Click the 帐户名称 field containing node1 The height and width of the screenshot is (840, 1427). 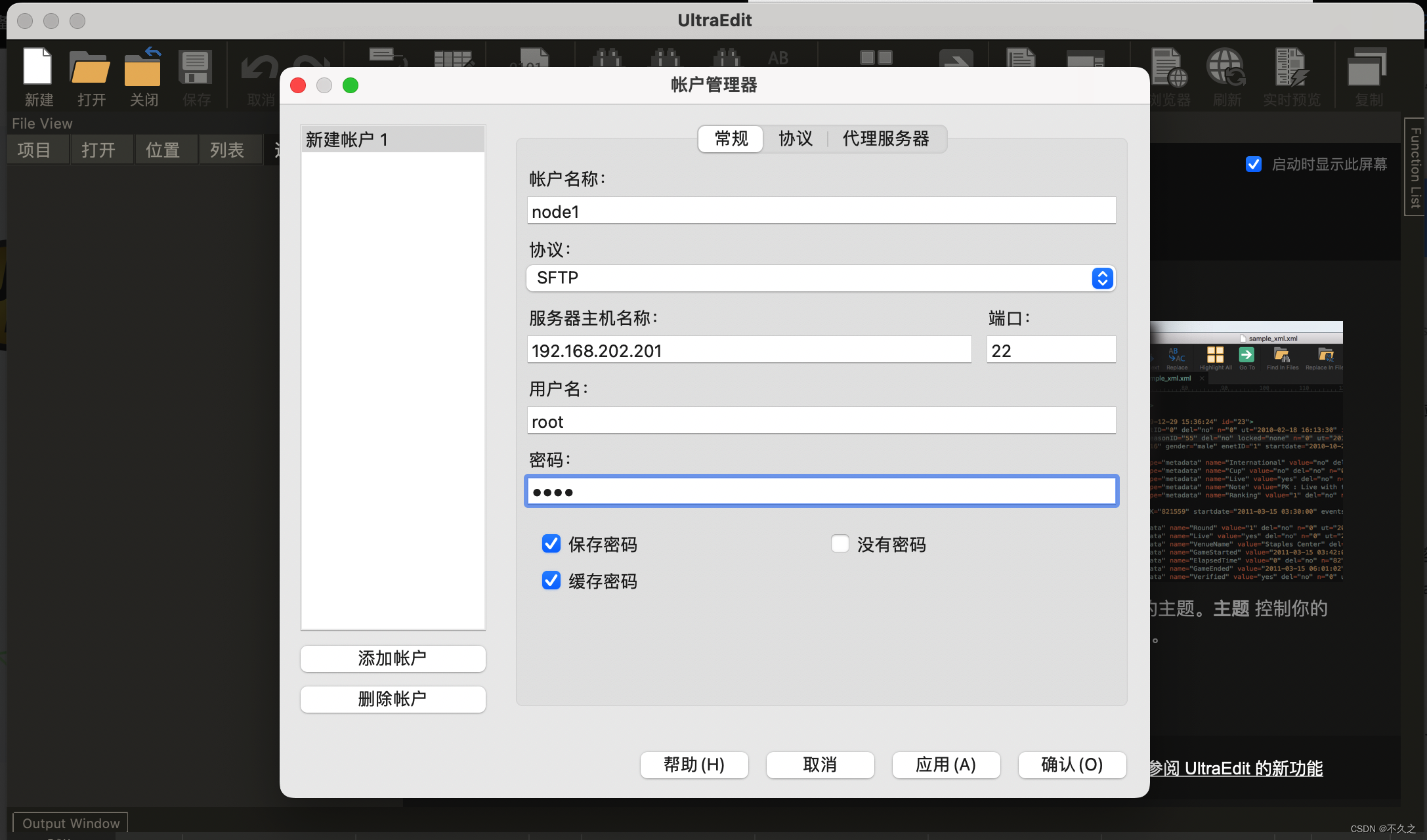point(821,211)
